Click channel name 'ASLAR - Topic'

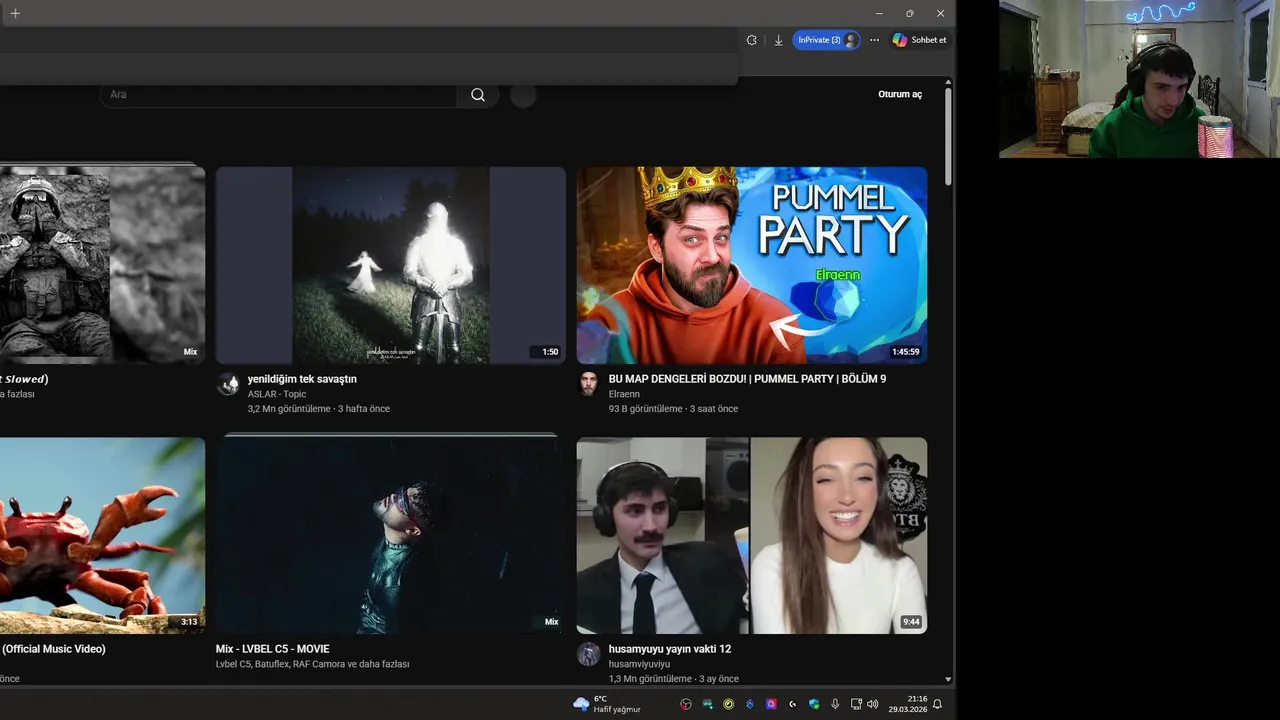(277, 394)
